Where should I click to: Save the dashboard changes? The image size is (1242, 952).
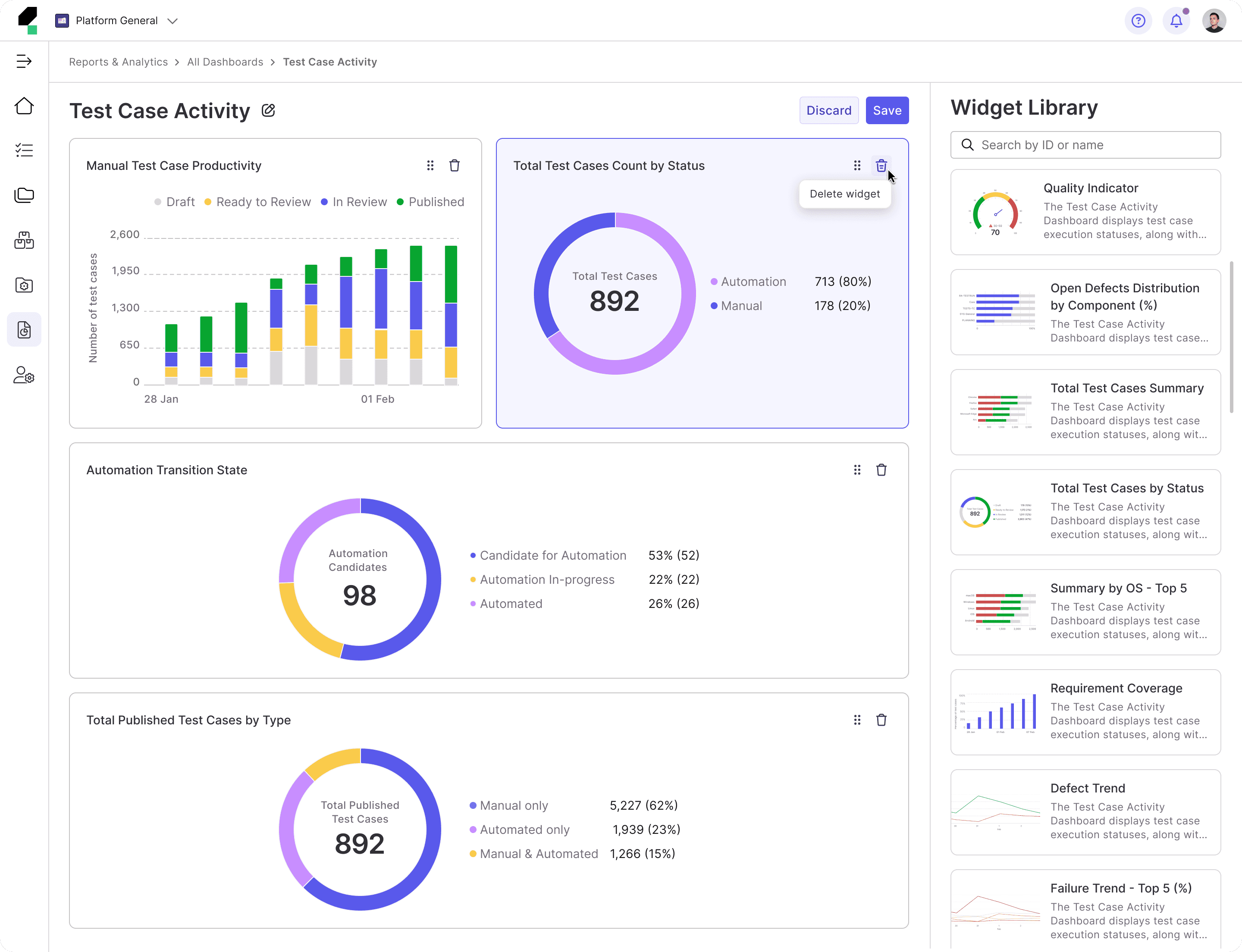(x=887, y=110)
